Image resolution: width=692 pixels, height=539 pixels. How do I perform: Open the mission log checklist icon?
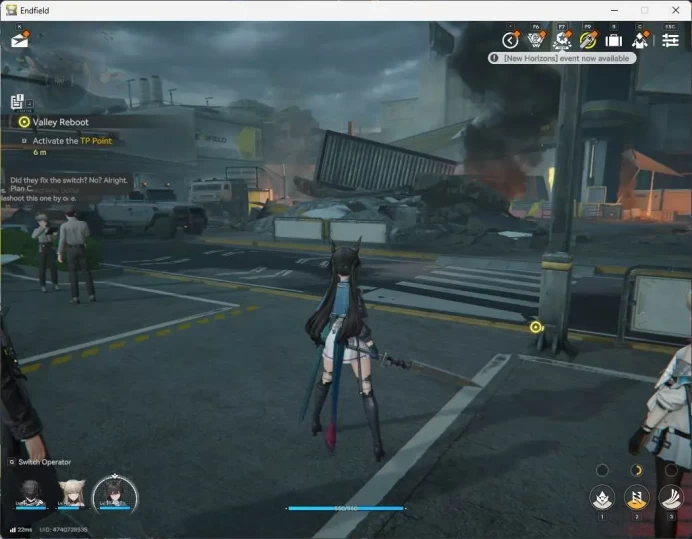[17, 102]
